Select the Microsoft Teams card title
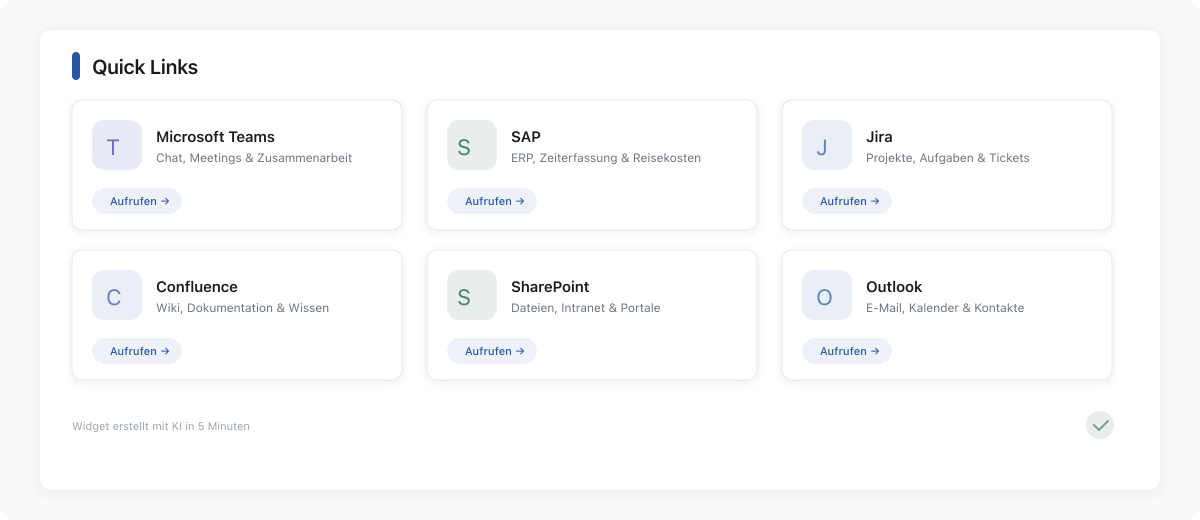The width and height of the screenshot is (1200, 520). coord(215,137)
